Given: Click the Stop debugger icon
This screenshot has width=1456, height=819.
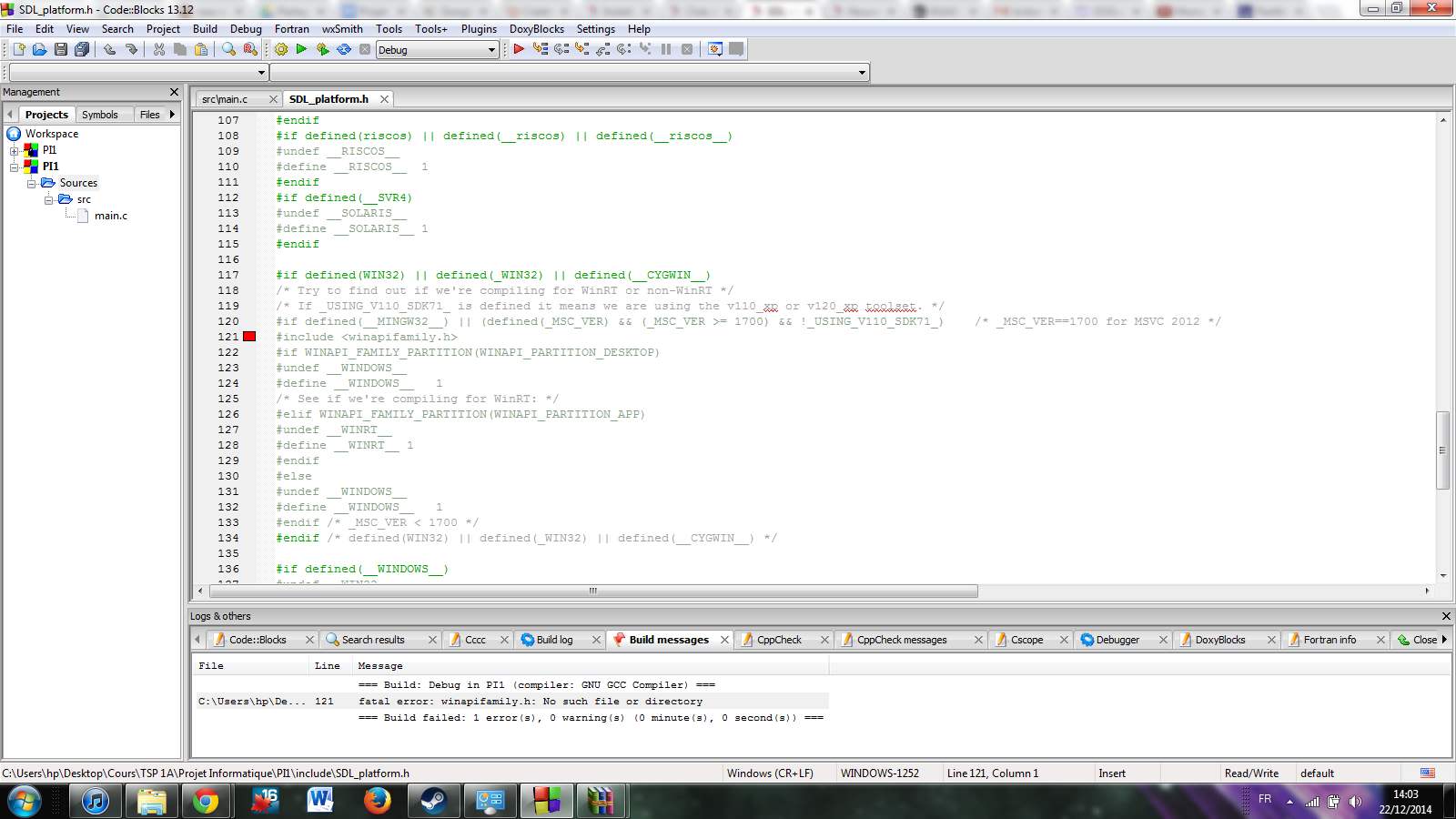Looking at the screenshot, I should tap(687, 49).
